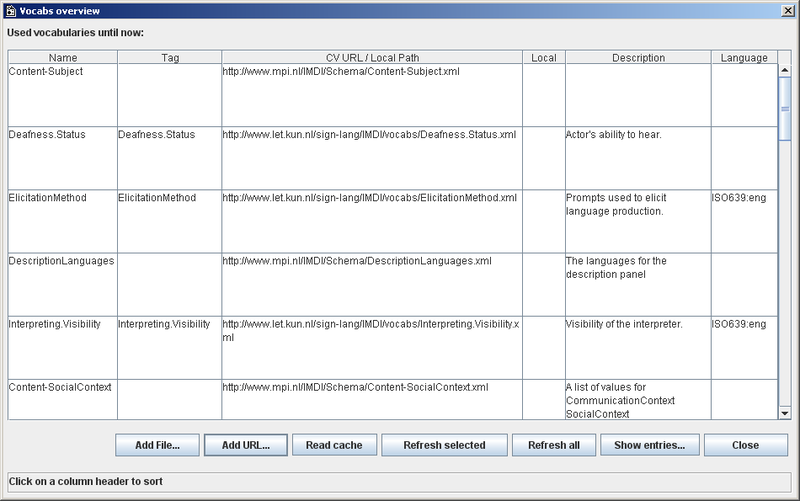Viewport: 800px width, 501px height.
Task: Select the Deafness.Status name cell
Action: 62,135
